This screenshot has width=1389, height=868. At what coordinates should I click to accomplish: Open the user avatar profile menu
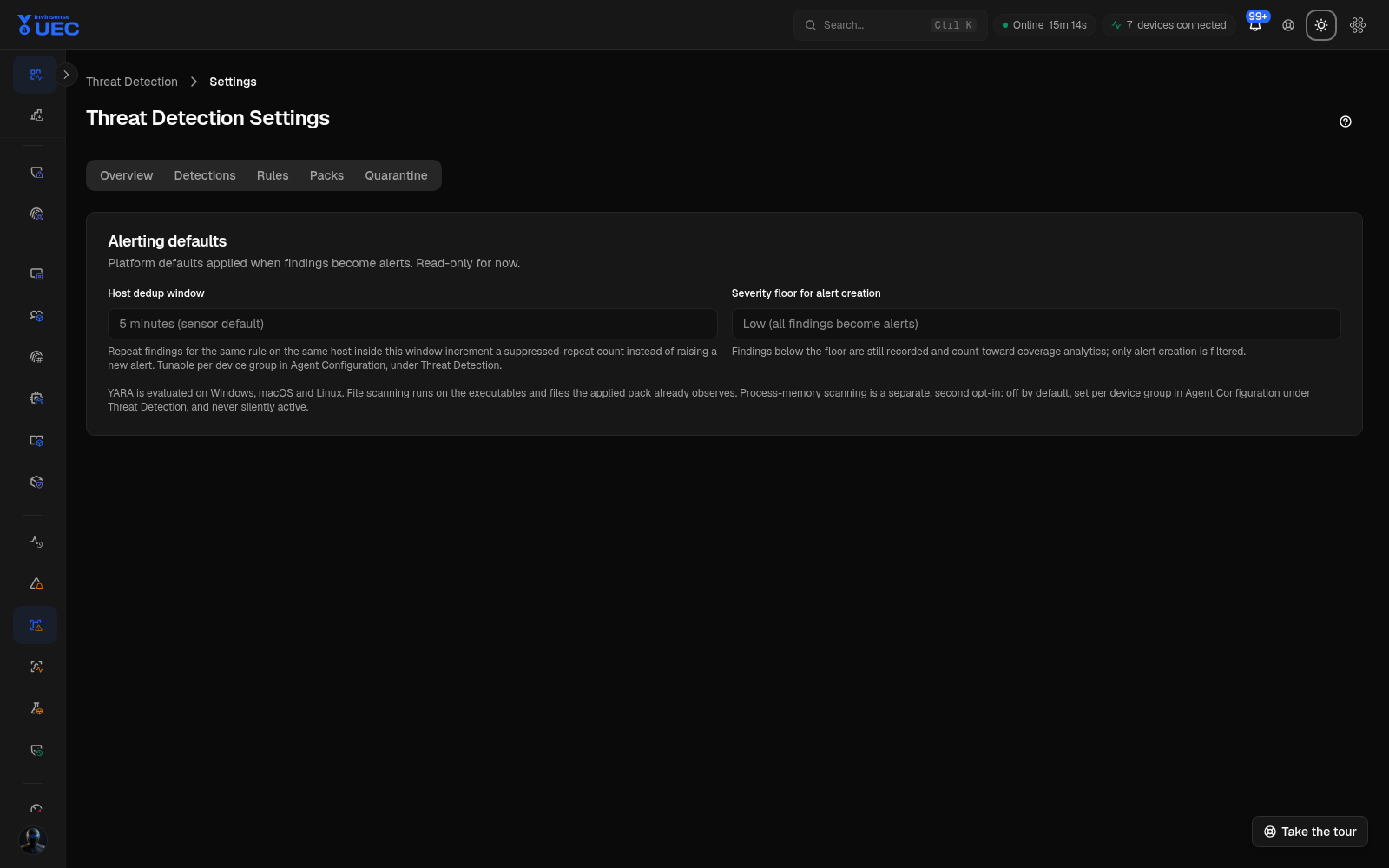[33, 840]
